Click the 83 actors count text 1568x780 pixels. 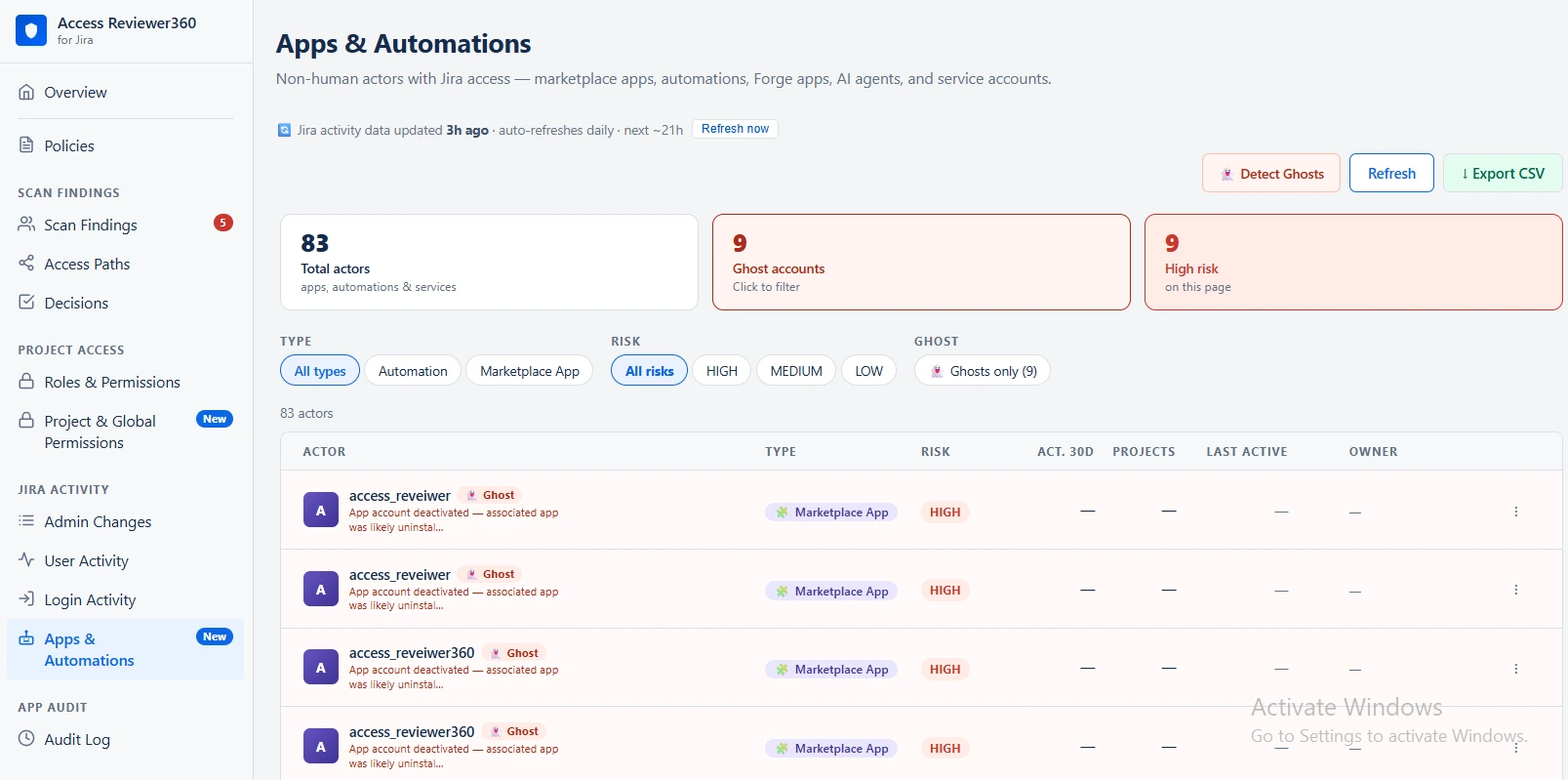306,413
